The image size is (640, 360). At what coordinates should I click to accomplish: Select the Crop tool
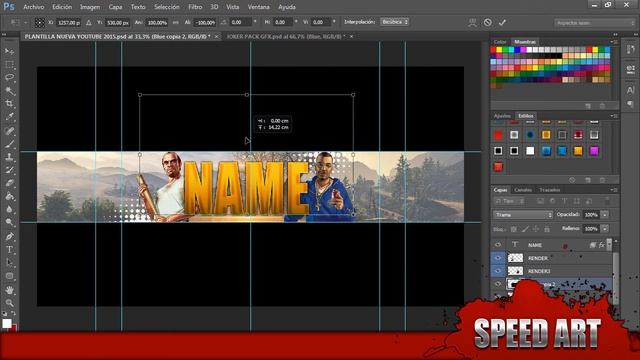point(9,104)
